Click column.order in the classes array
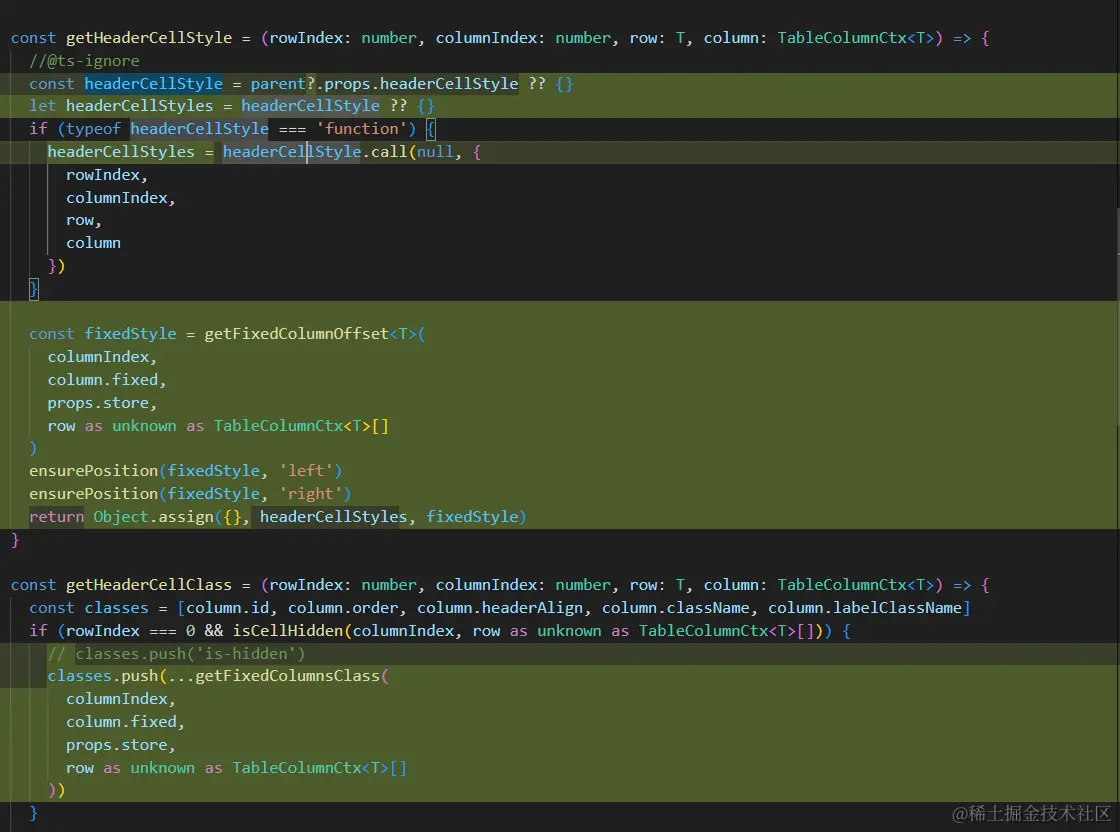 click(x=343, y=608)
